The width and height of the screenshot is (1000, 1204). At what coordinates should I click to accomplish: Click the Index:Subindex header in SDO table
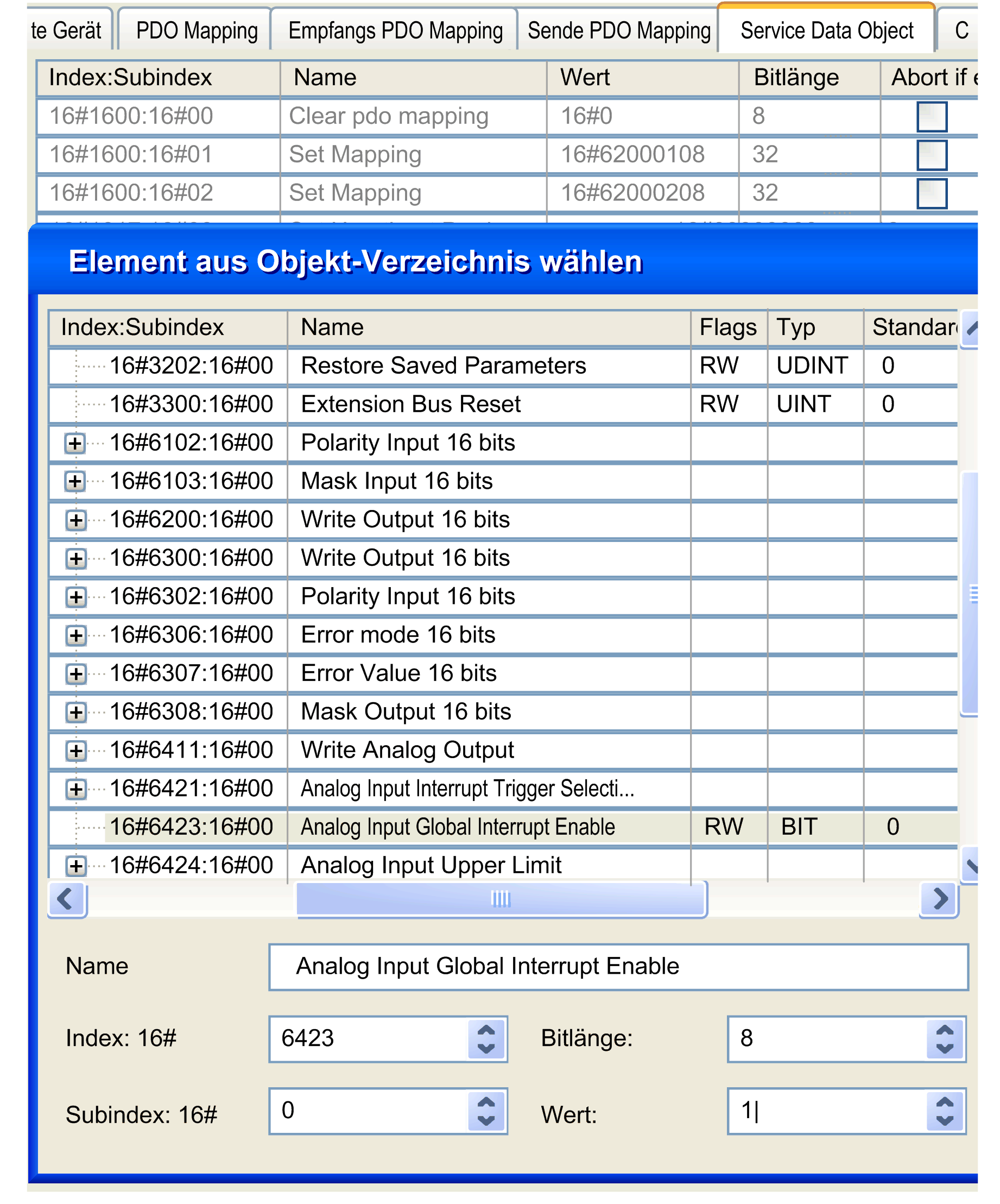(x=158, y=78)
